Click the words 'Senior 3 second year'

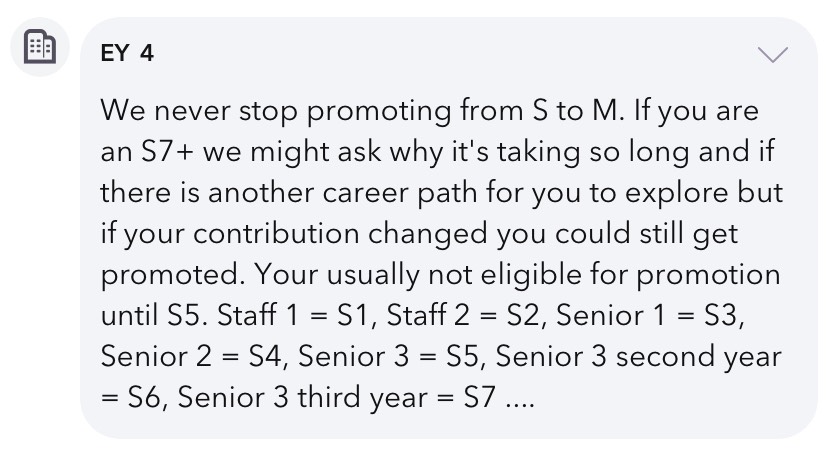click(x=639, y=355)
